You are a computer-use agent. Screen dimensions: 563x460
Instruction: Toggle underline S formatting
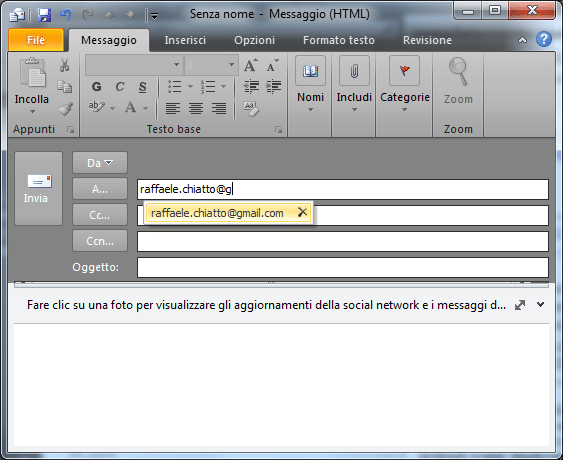click(143, 87)
